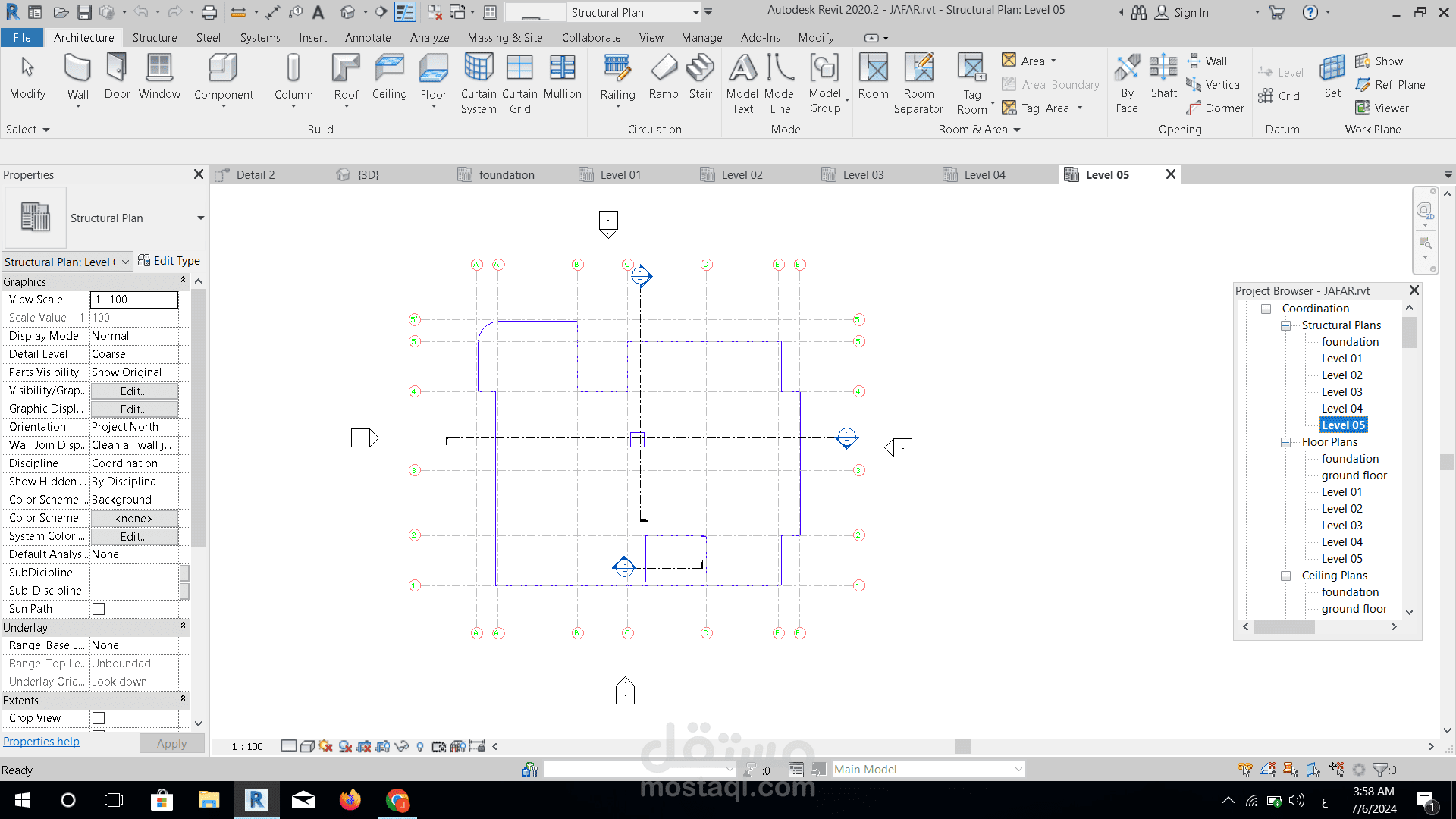Screen dimensions: 1456x819
Task: Collapse the Graphics properties section
Action: [x=183, y=281]
